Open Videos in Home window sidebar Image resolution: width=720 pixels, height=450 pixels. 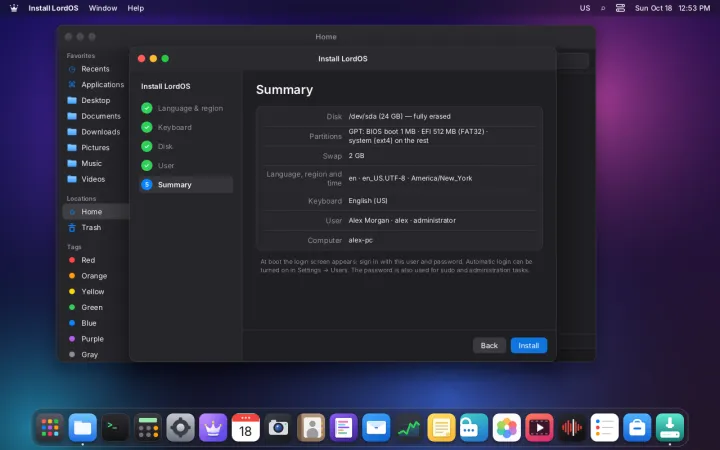[x=95, y=179]
